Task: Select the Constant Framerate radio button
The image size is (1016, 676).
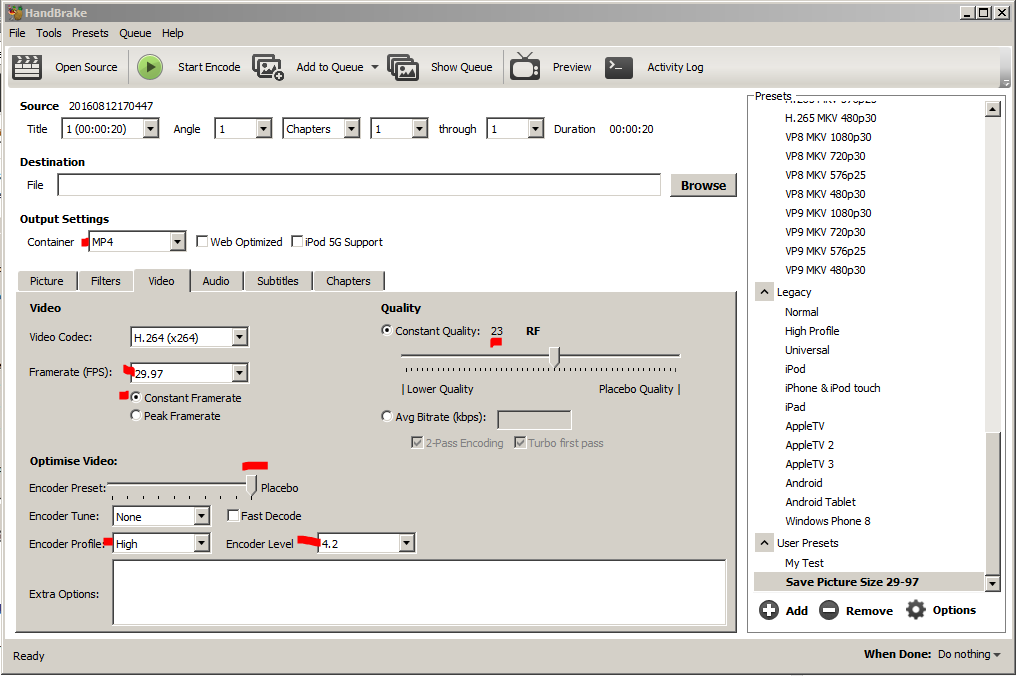Action: (x=136, y=397)
